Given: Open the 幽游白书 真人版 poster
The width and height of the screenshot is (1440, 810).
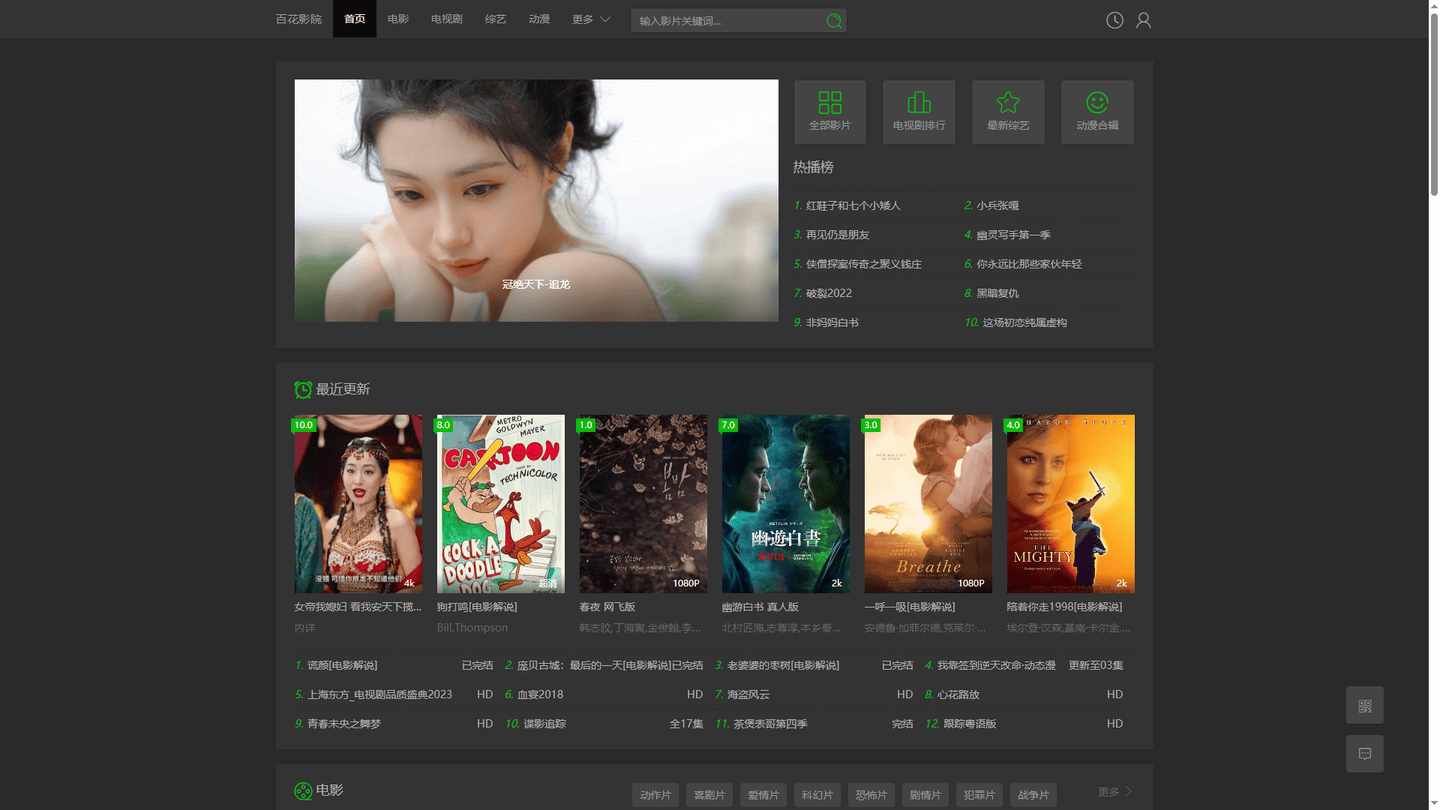Looking at the screenshot, I should click(x=786, y=504).
